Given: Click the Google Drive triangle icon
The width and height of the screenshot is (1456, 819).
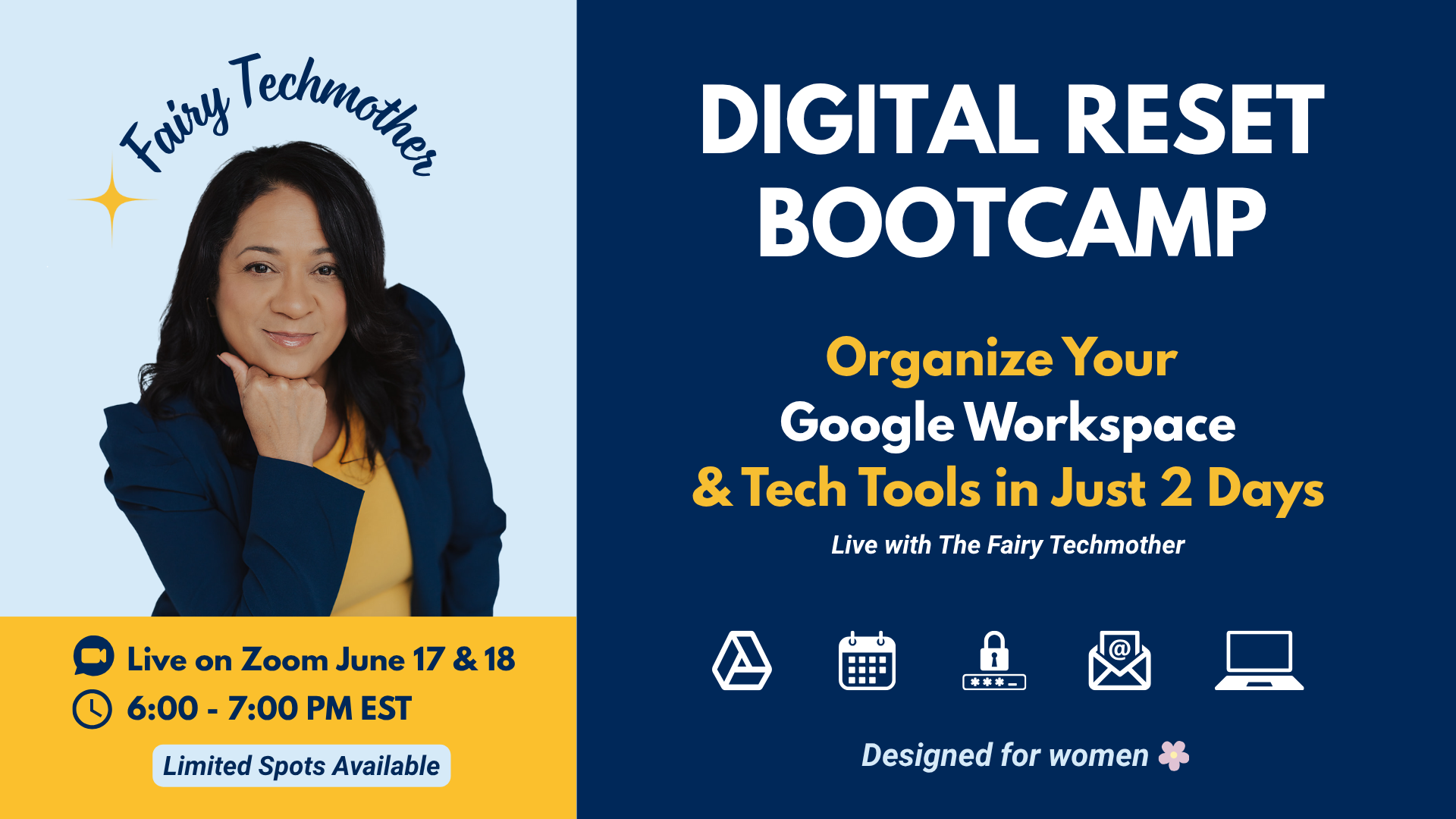Looking at the screenshot, I should [x=742, y=661].
